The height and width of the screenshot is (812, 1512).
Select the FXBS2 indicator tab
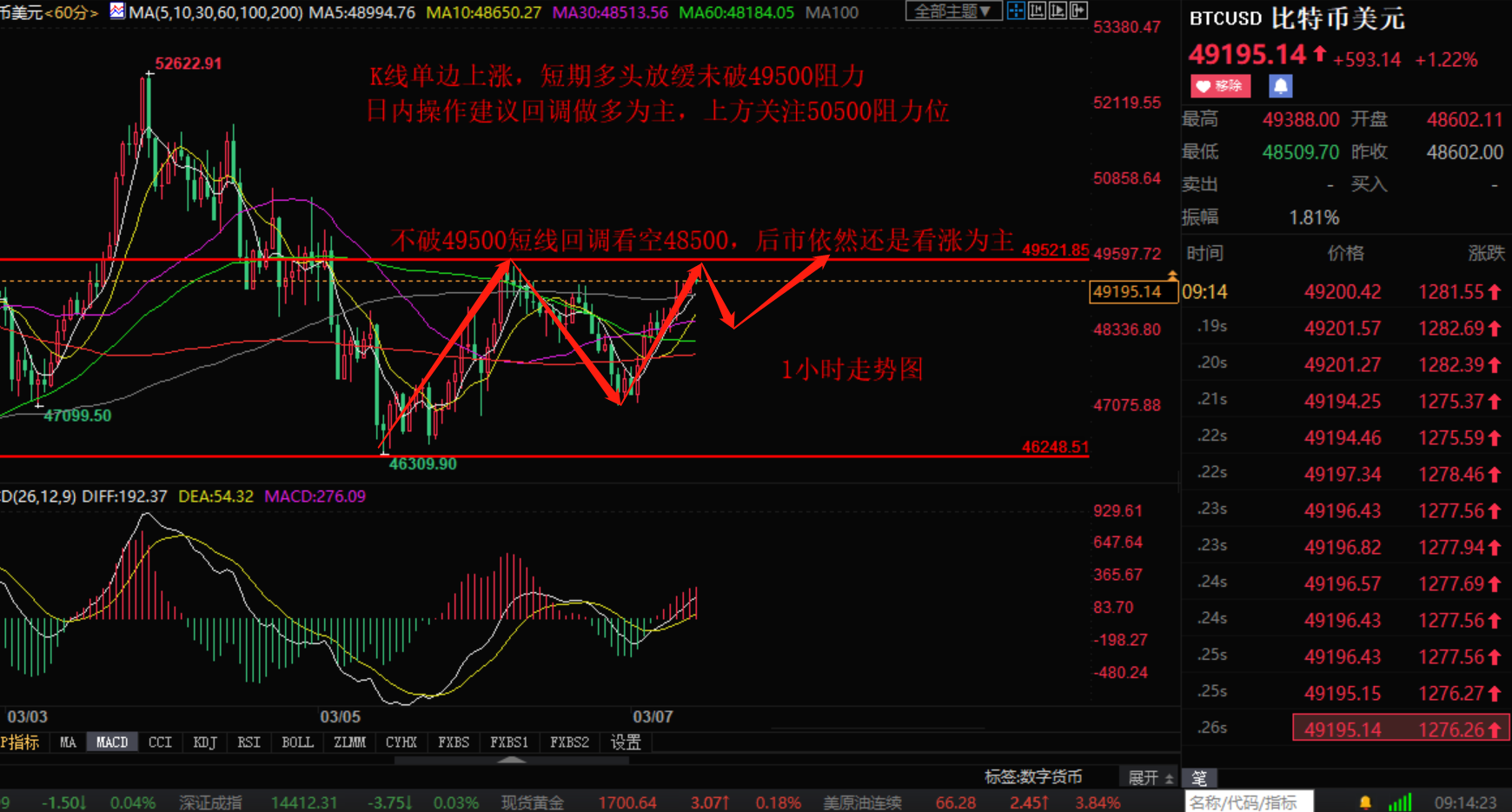pyautogui.click(x=570, y=742)
